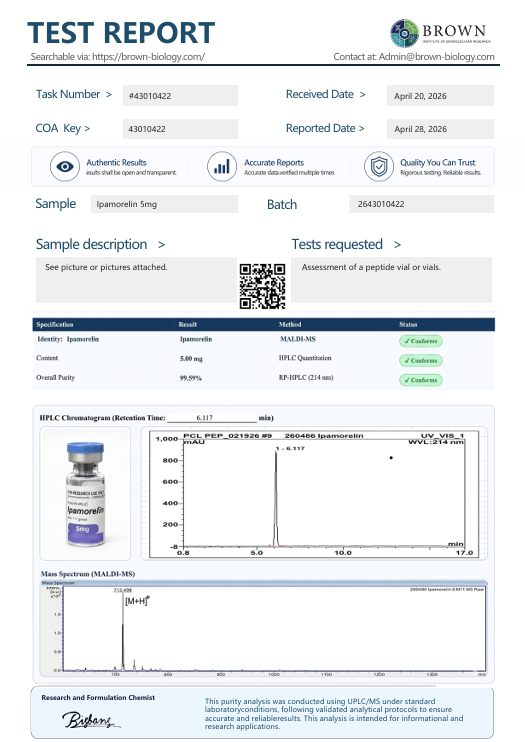
Task: Click the 'Mass Spectrum (MALDI-MS)' heading
Action: (x=88, y=574)
